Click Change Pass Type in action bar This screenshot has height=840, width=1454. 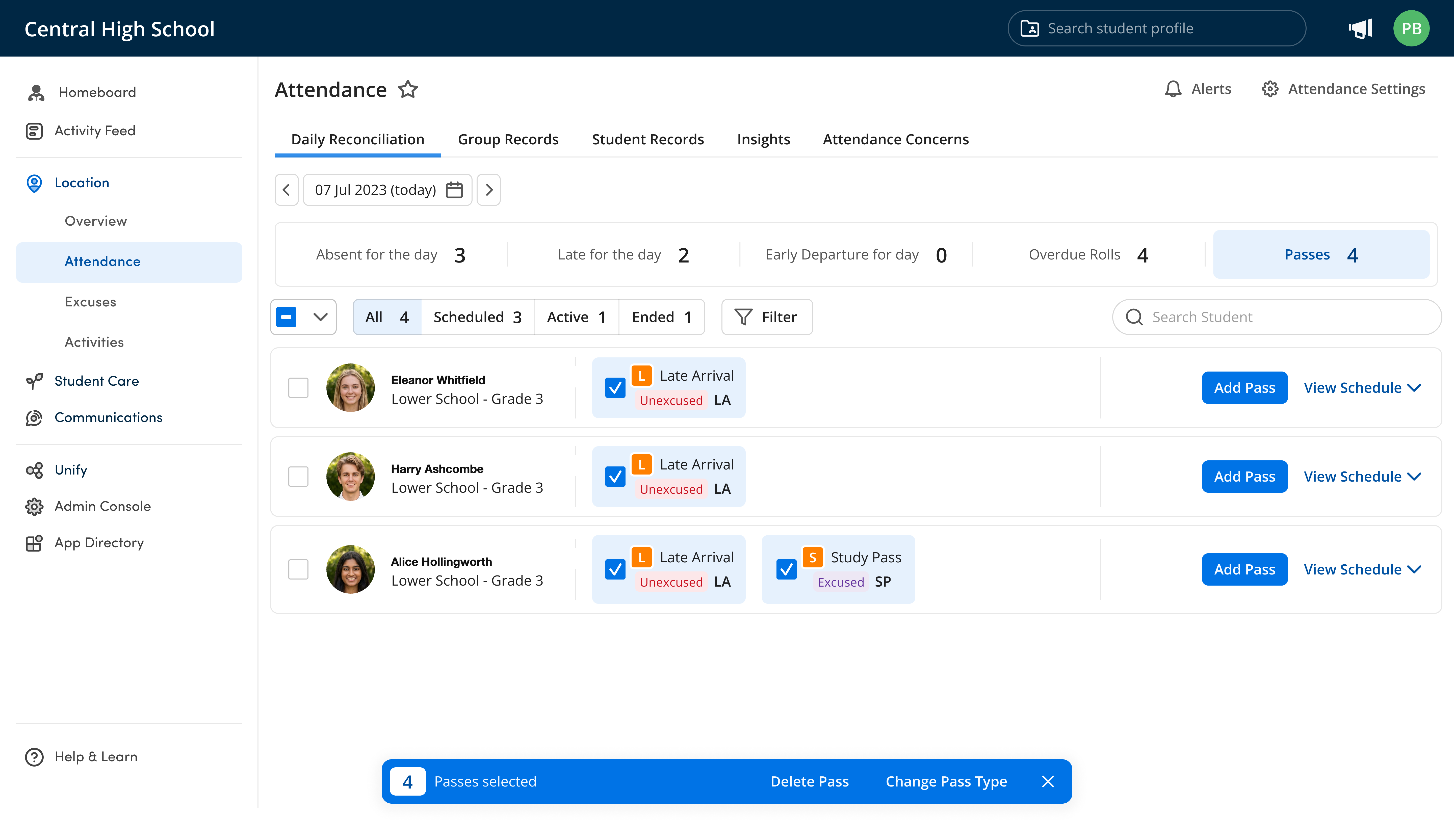tap(946, 782)
